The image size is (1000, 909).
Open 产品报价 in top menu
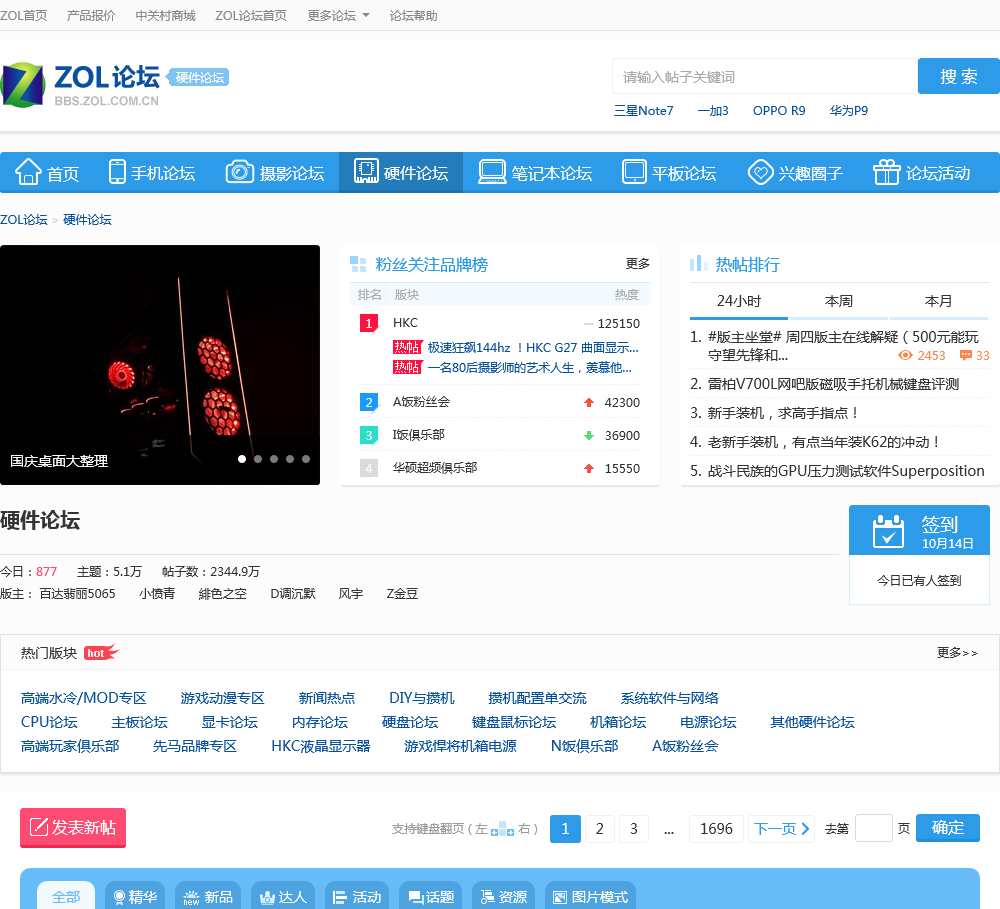click(x=91, y=15)
